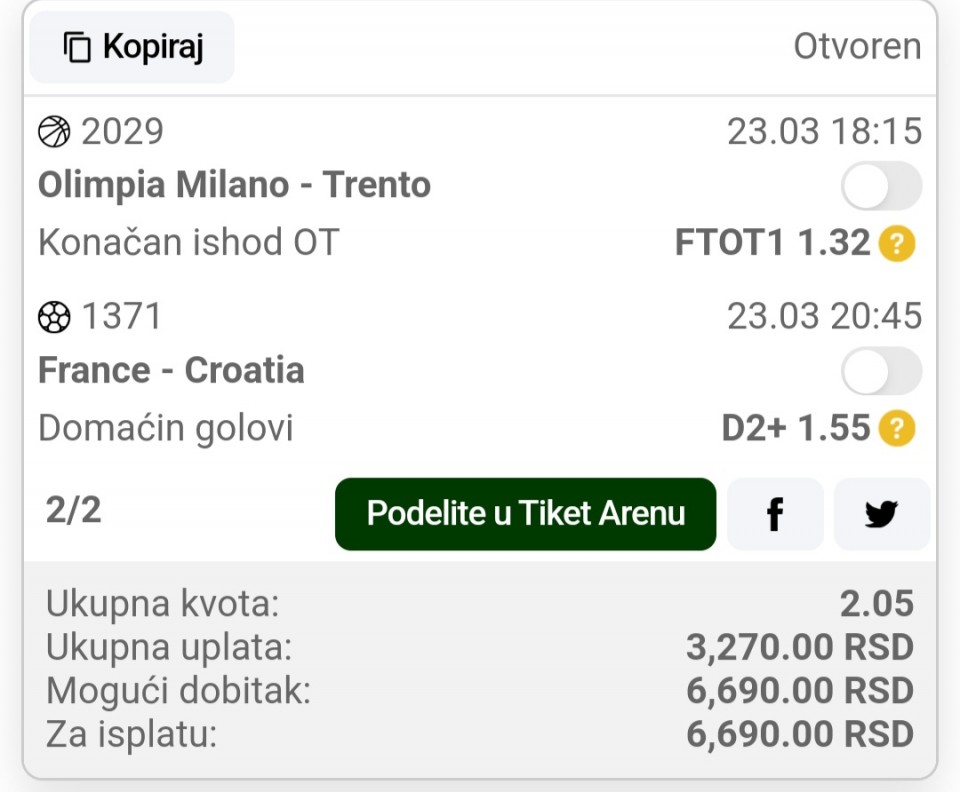This screenshot has width=960, height=792.
Task: Open help icon for D2+ 1.55
Action: (897, 429)
